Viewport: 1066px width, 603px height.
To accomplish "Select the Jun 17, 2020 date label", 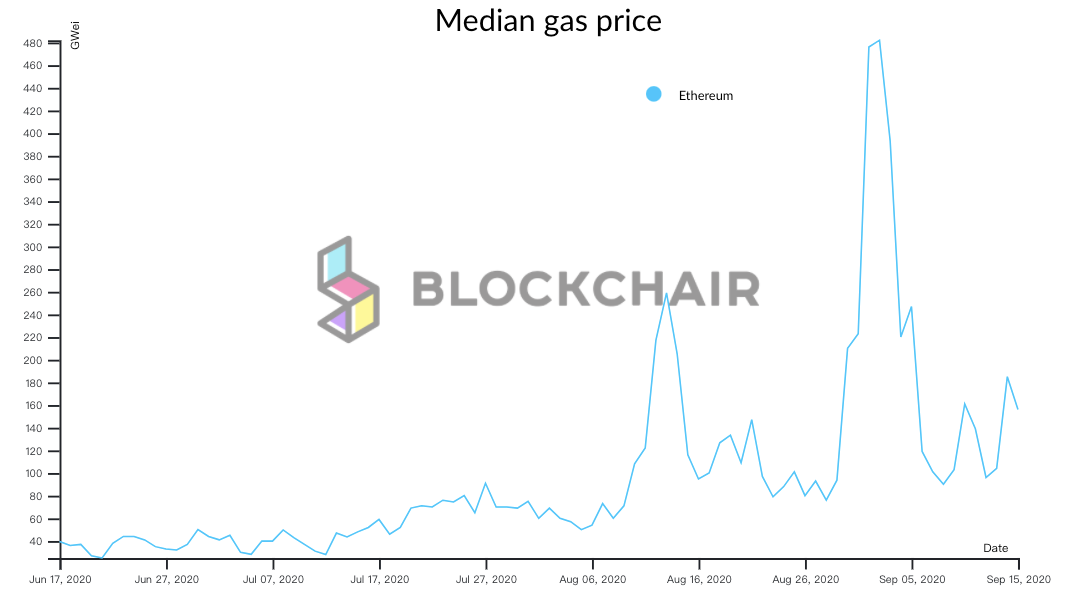I will pyautogui.click(x=60, y=579).
